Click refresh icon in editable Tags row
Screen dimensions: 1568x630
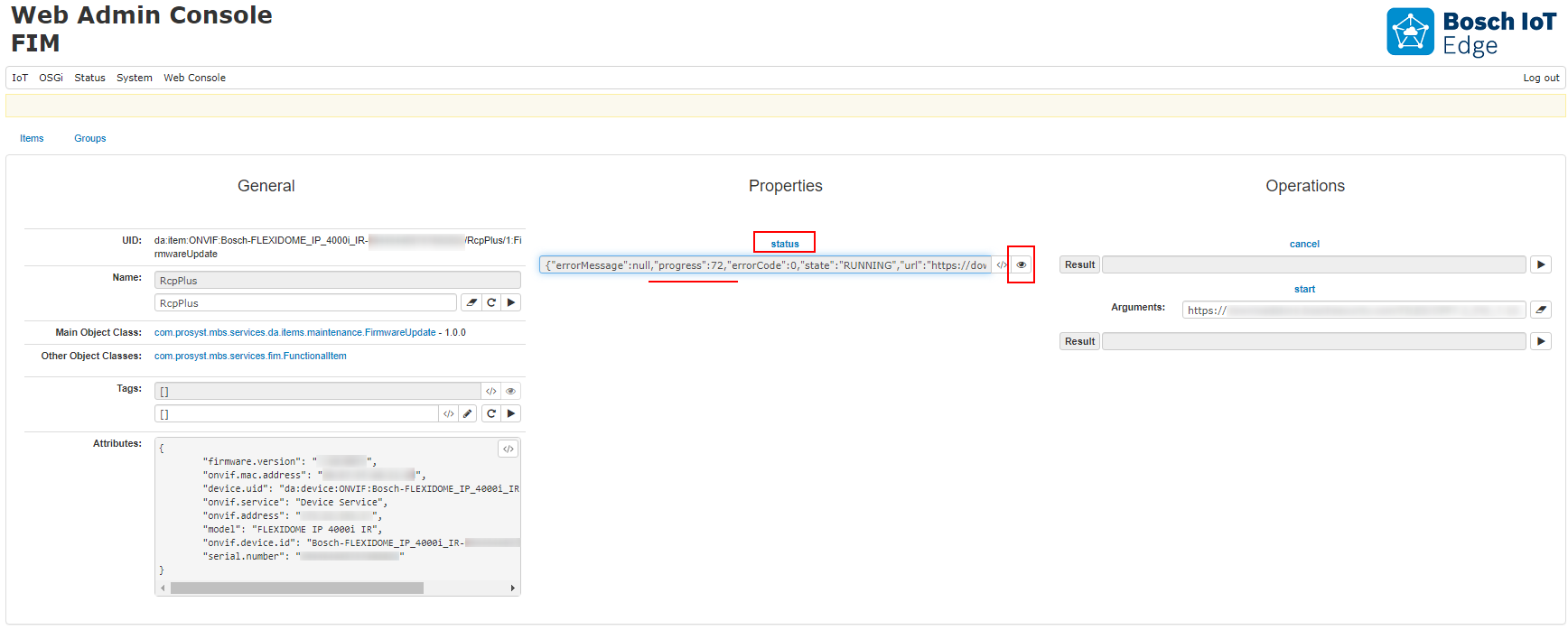click(491, 414)
